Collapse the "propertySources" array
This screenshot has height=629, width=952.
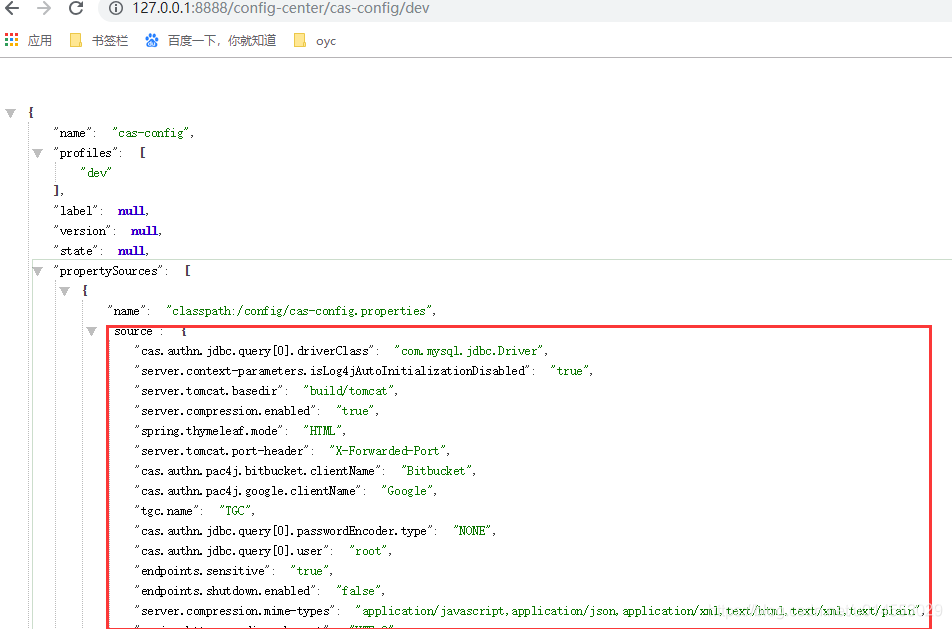38,271
